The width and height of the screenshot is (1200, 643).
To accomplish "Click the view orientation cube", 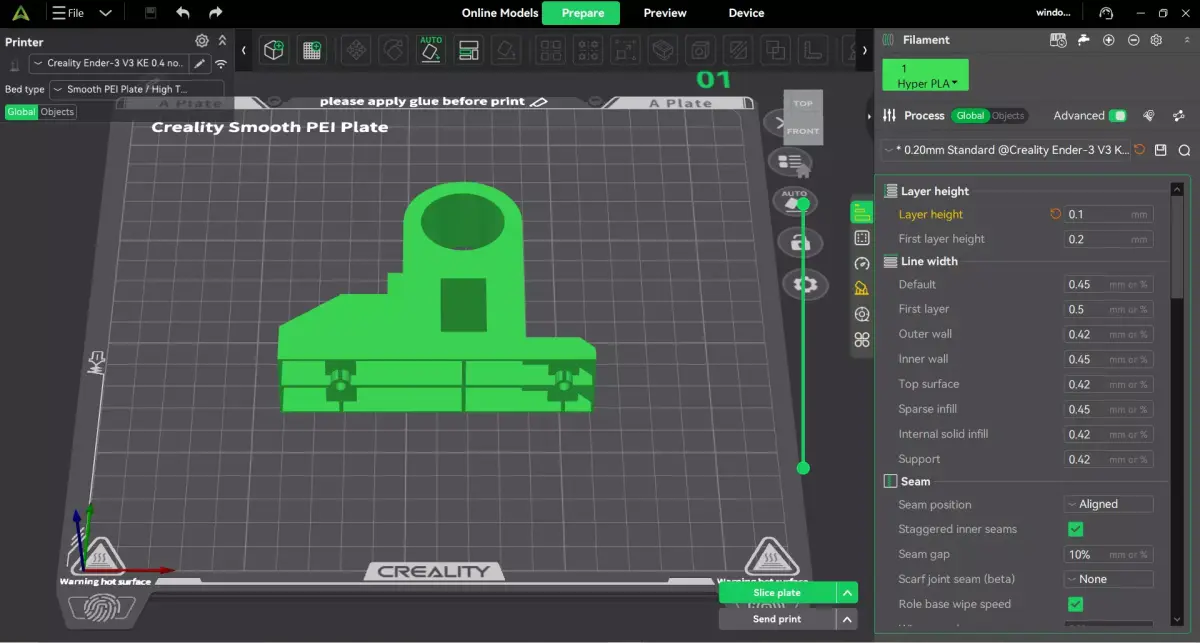I will [803, 116].
